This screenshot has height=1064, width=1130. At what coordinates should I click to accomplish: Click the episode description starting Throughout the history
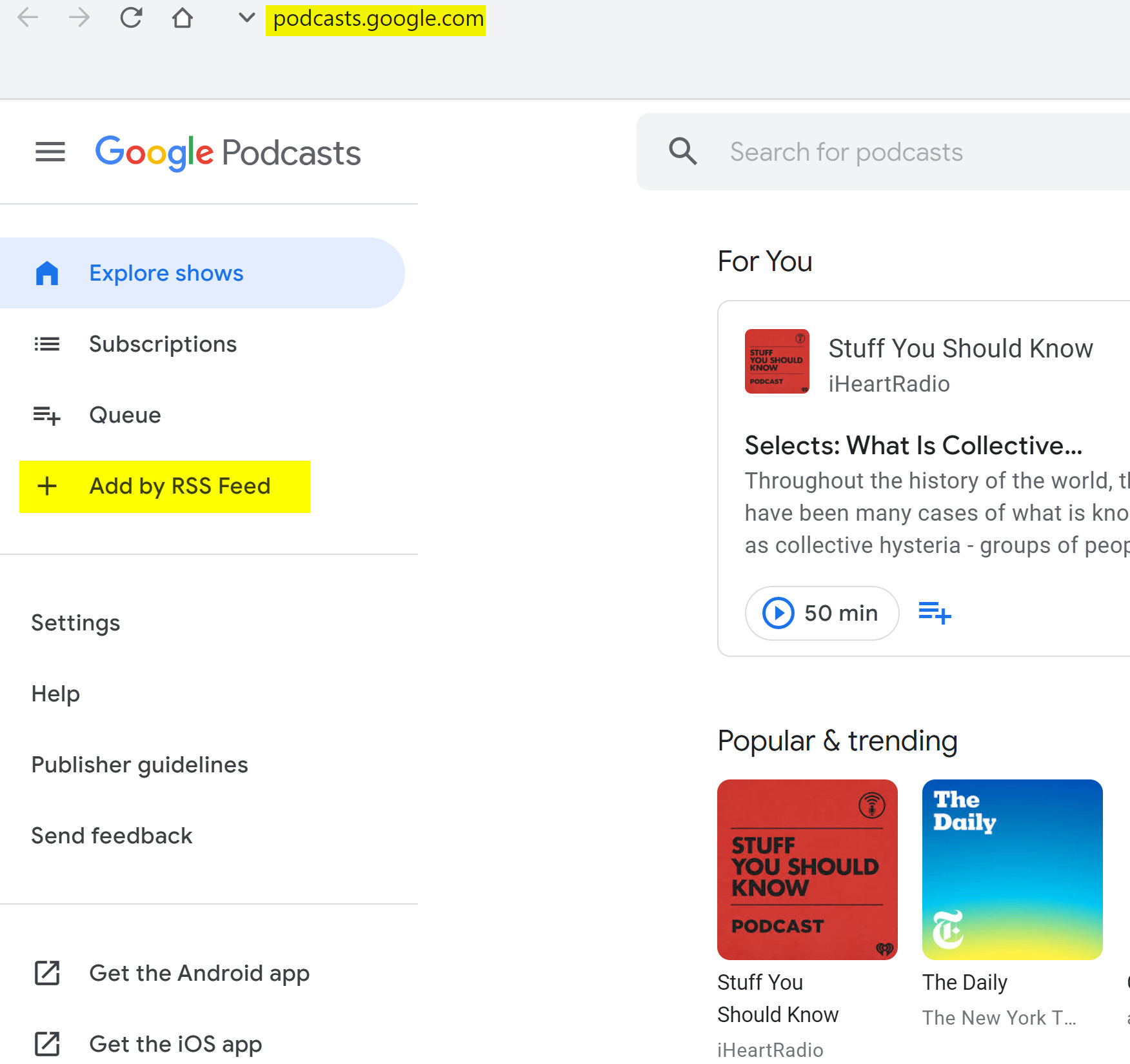(x=937, y=513)
